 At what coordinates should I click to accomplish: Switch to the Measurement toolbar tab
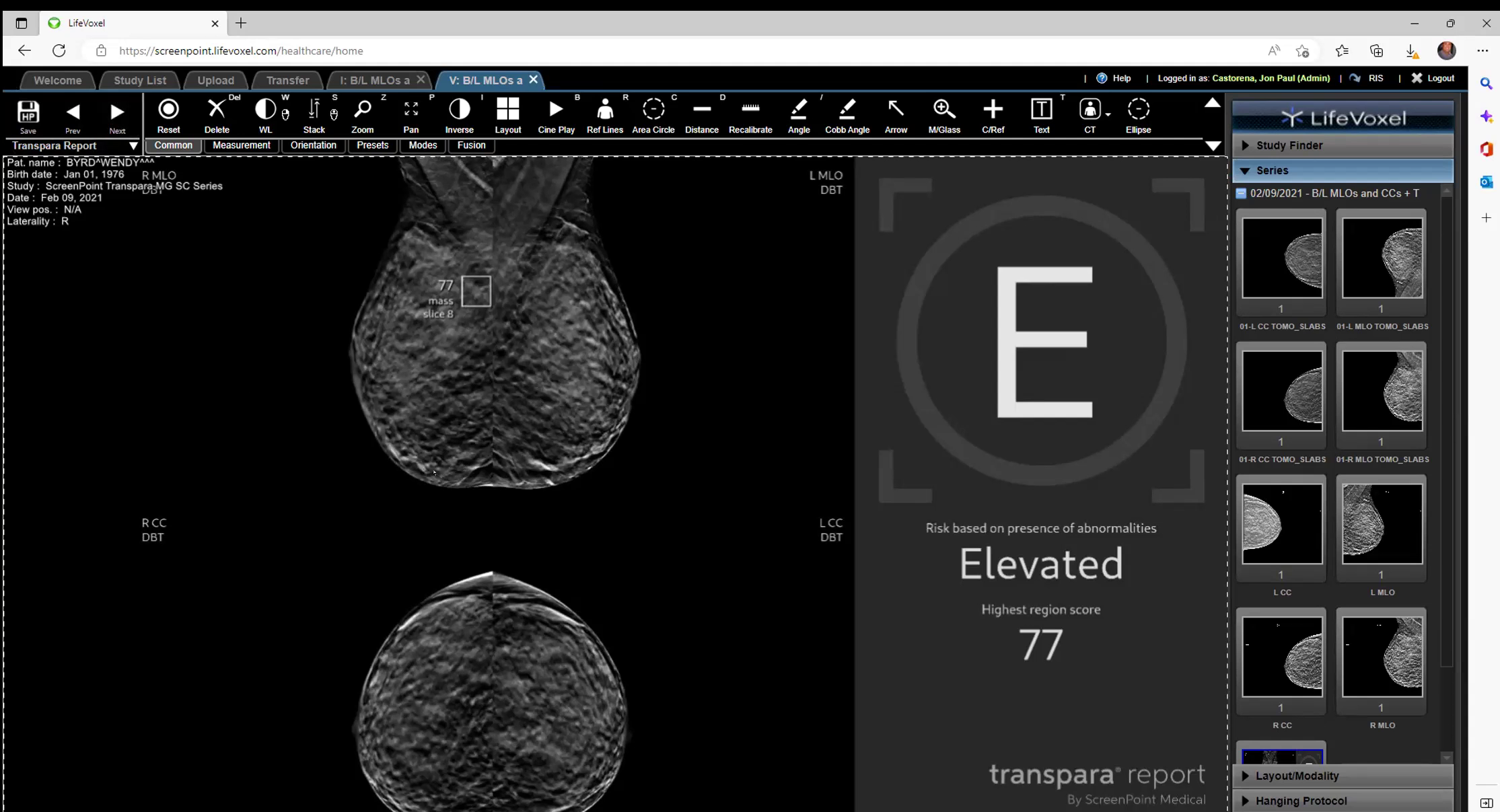pos(241,145)
